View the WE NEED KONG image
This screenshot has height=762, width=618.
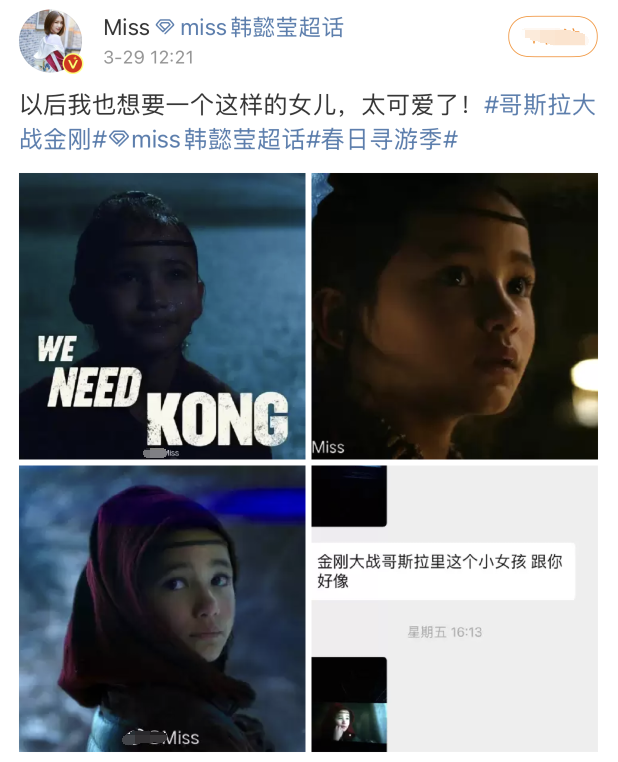pos(162,316)
